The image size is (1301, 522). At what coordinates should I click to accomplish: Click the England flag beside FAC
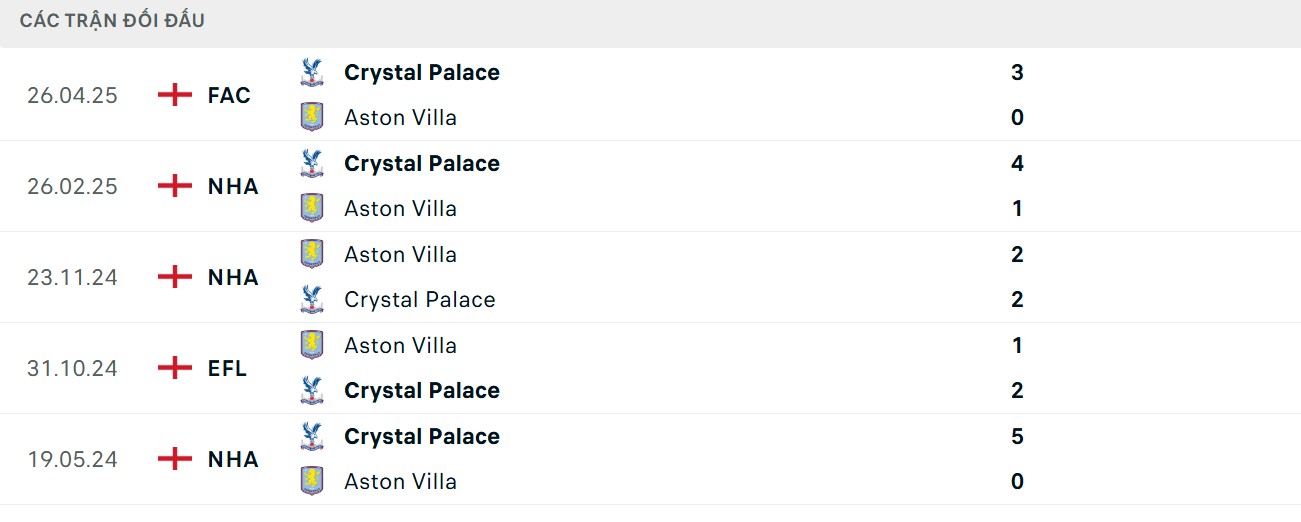click(x=175, y=95)
